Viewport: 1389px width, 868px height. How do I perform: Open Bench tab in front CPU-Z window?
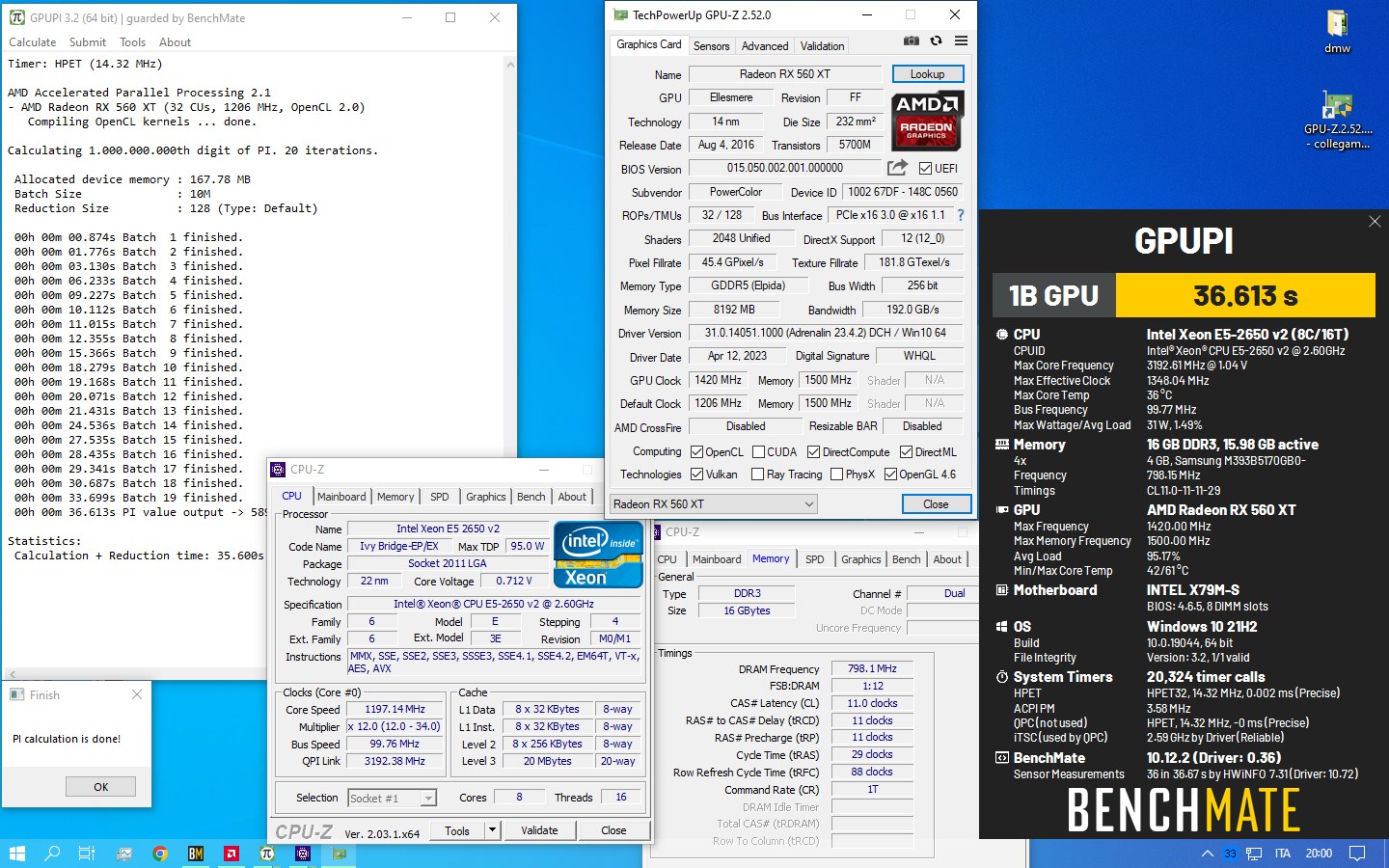tap(531, 497)
